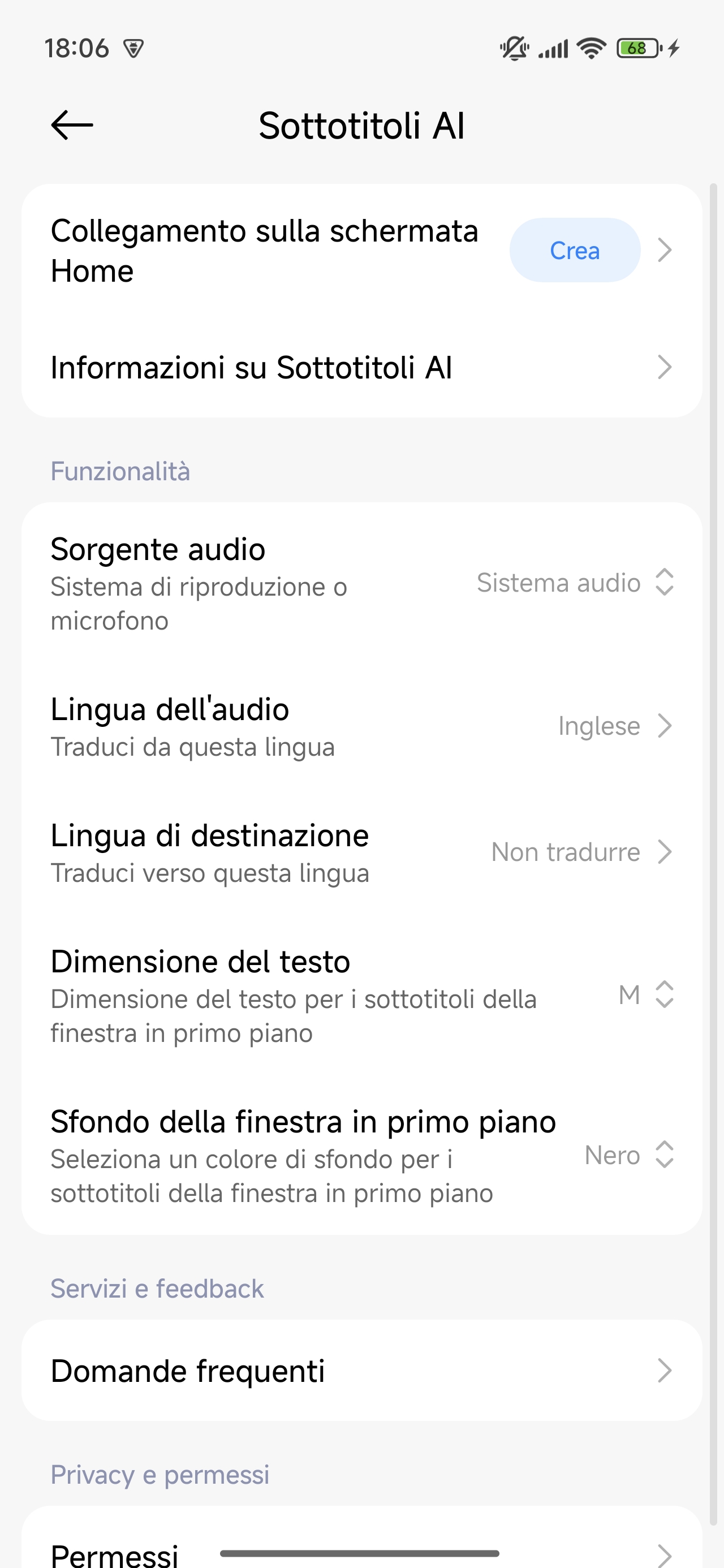Tap the back arrow icon
The height and width of the screenshot is (1568, 724).
tap(72, 126)
